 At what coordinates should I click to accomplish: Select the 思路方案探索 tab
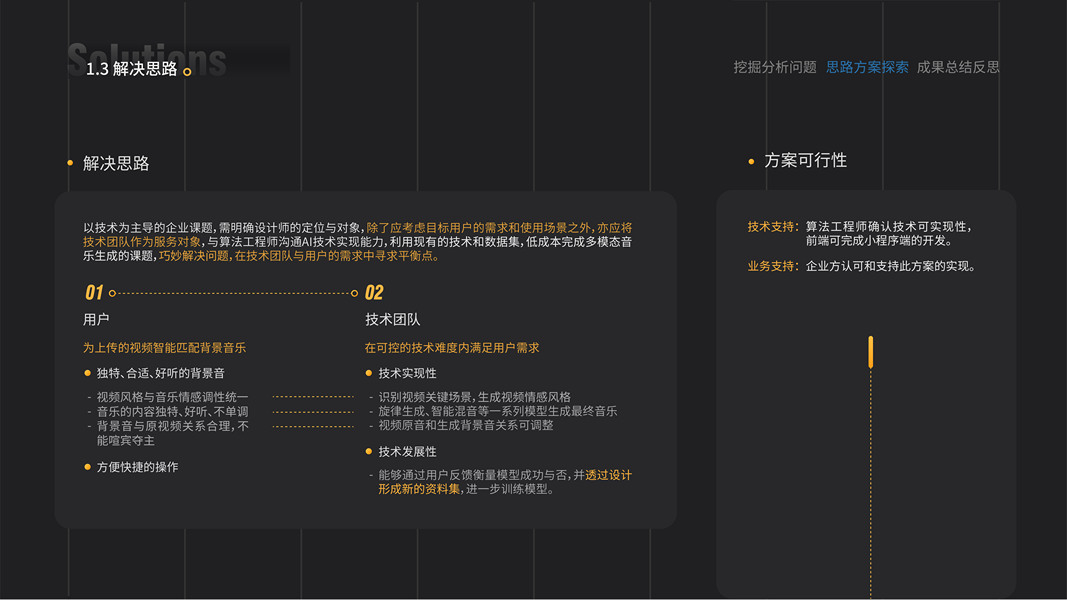coord(867,67)
